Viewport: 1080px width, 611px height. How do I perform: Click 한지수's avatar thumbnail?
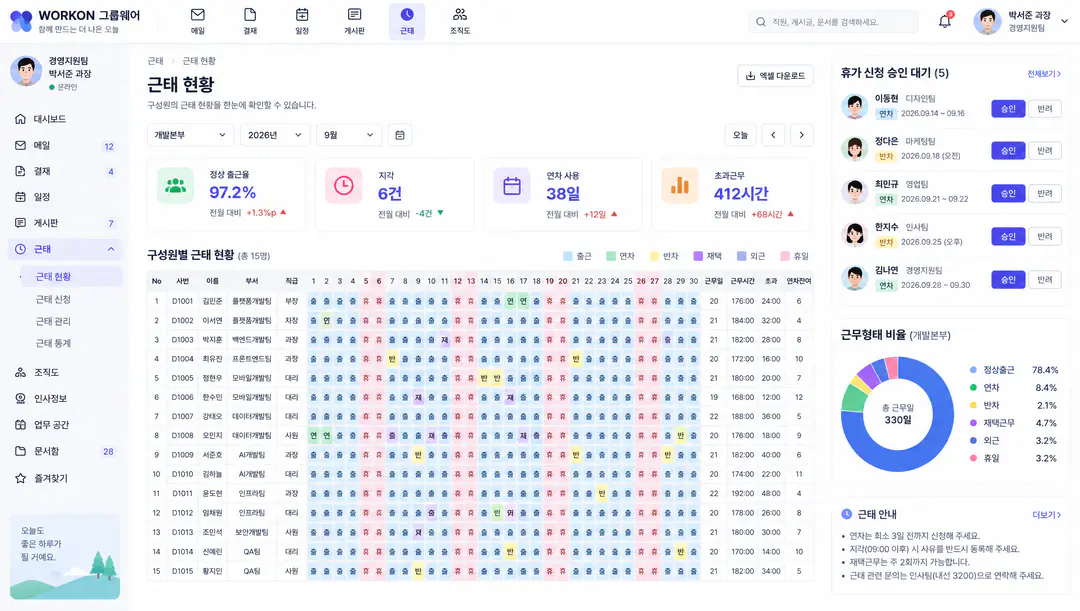(855, 235)
